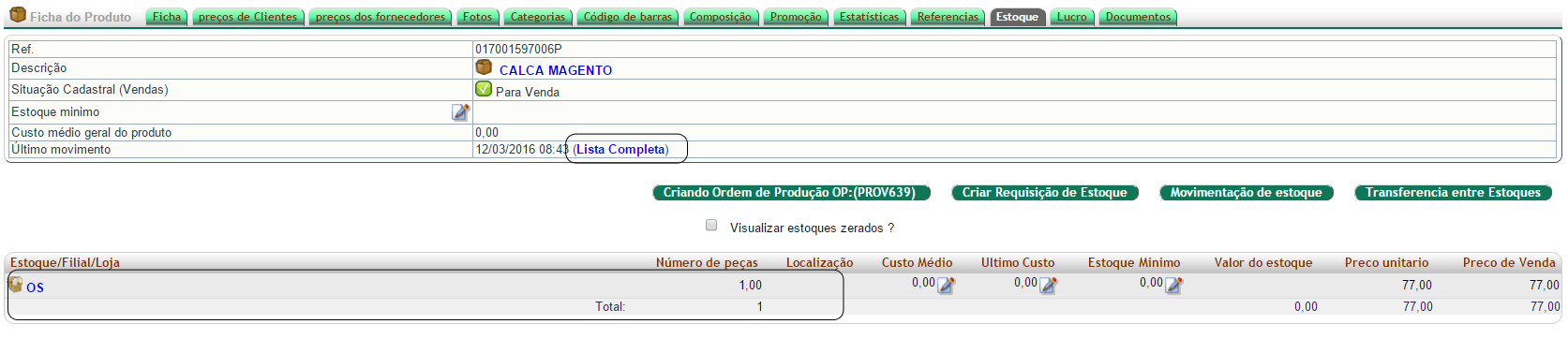Click Criando Ordem de Produção OP button

click(x=791, y=192)
